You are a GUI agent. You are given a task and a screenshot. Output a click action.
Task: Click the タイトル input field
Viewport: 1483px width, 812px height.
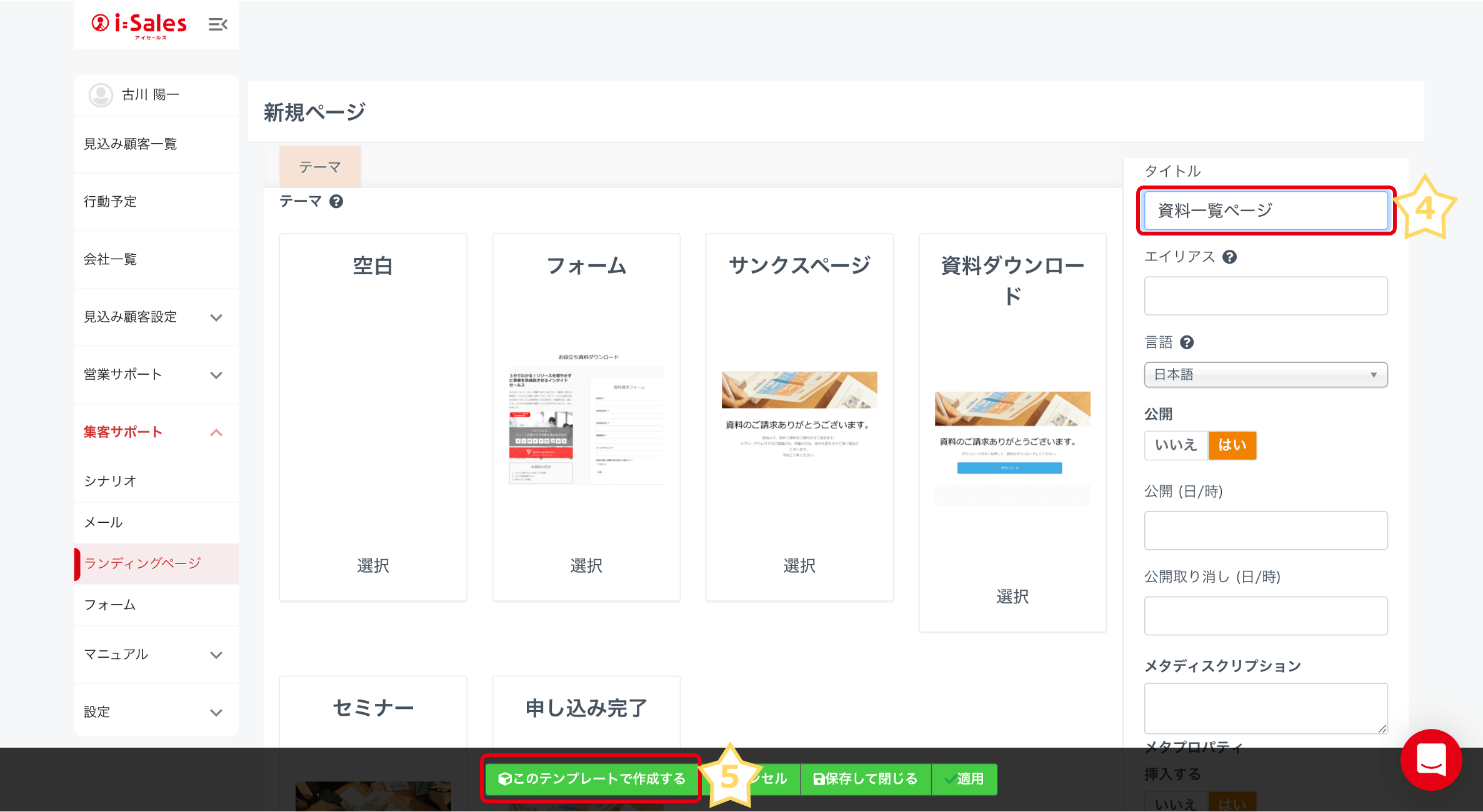point(1266,210)
